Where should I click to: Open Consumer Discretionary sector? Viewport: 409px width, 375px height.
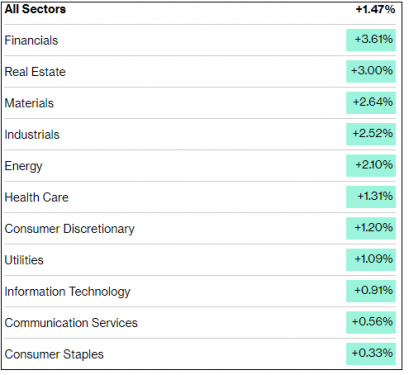pos(69,229)
